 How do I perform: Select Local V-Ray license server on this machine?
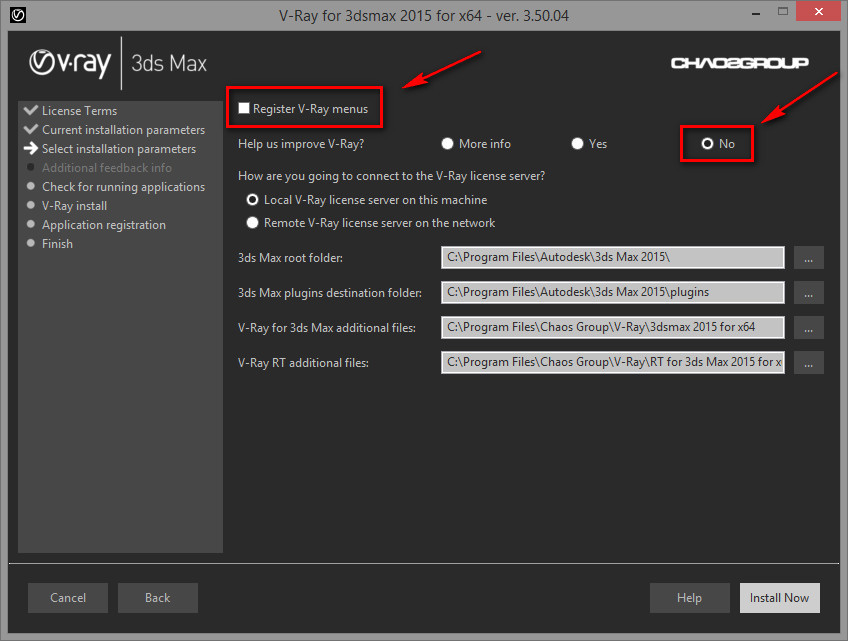[x=253, y=200]
